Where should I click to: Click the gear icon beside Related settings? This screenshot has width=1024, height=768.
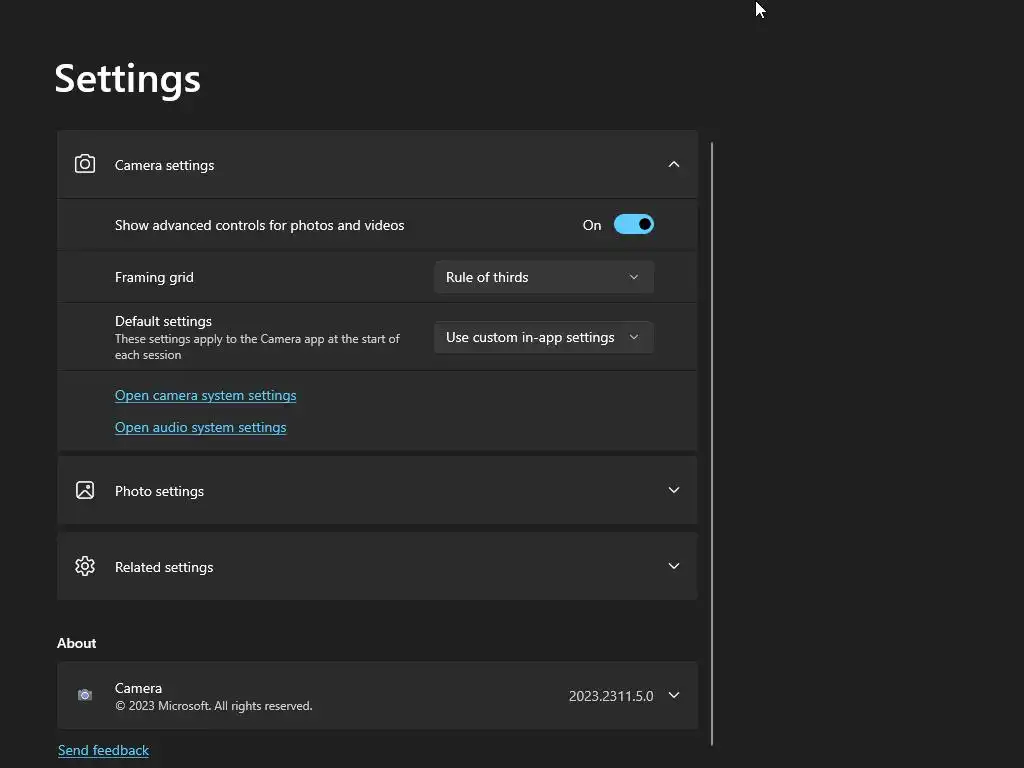(85, 566)
